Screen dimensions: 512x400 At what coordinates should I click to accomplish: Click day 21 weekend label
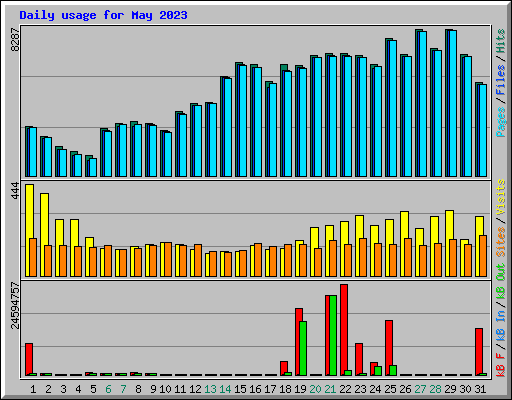[x=330, y=389]
